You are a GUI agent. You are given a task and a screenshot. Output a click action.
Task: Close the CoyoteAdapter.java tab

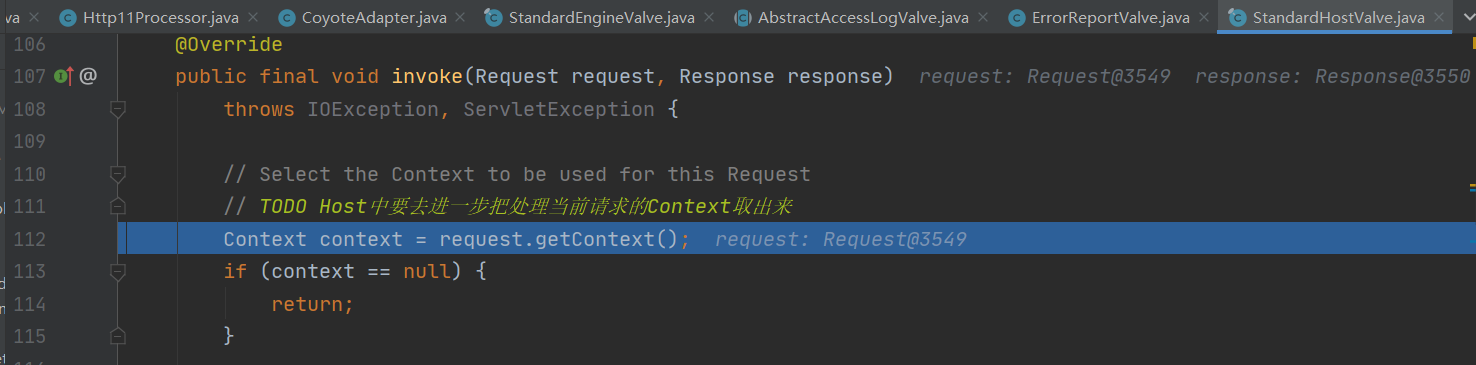(460, 18)
